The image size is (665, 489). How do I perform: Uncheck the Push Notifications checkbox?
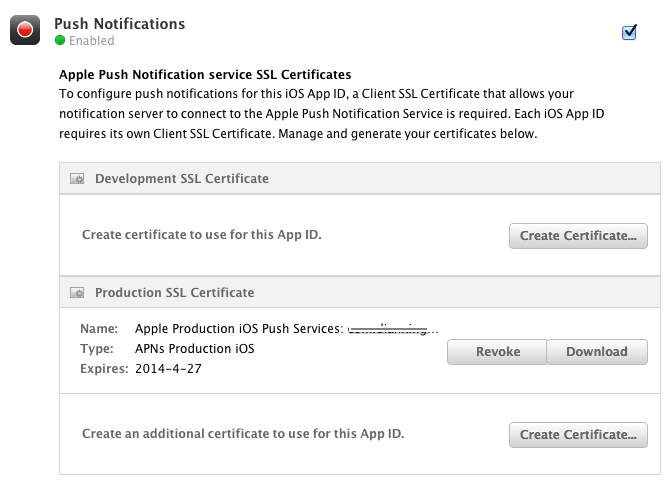(629, 32)
